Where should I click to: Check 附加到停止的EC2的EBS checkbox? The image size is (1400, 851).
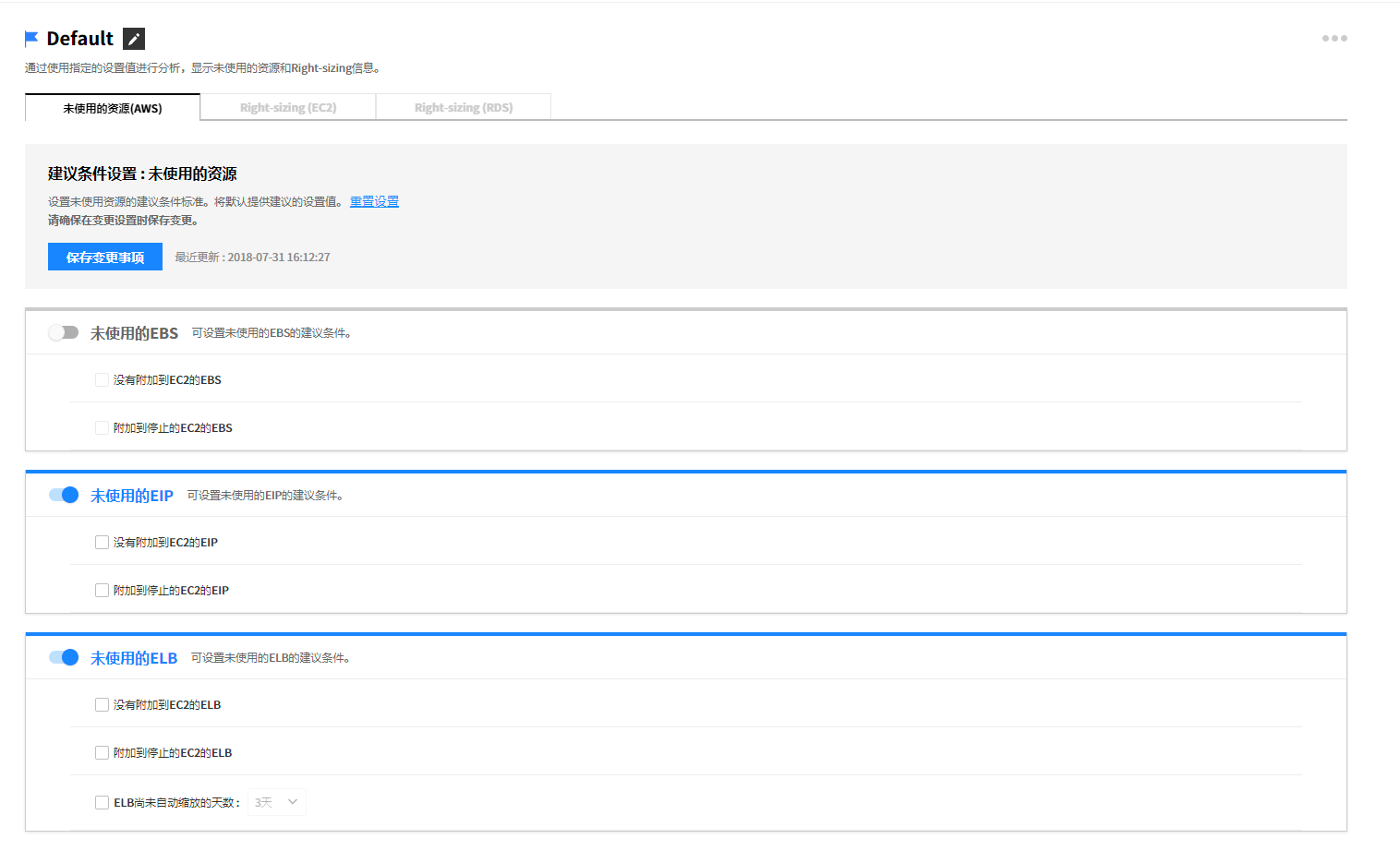[x=102, y=428]
